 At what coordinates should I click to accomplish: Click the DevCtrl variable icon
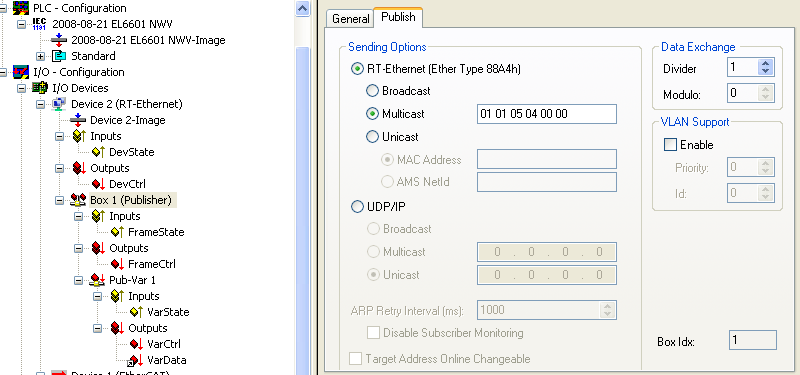point(97,184)
